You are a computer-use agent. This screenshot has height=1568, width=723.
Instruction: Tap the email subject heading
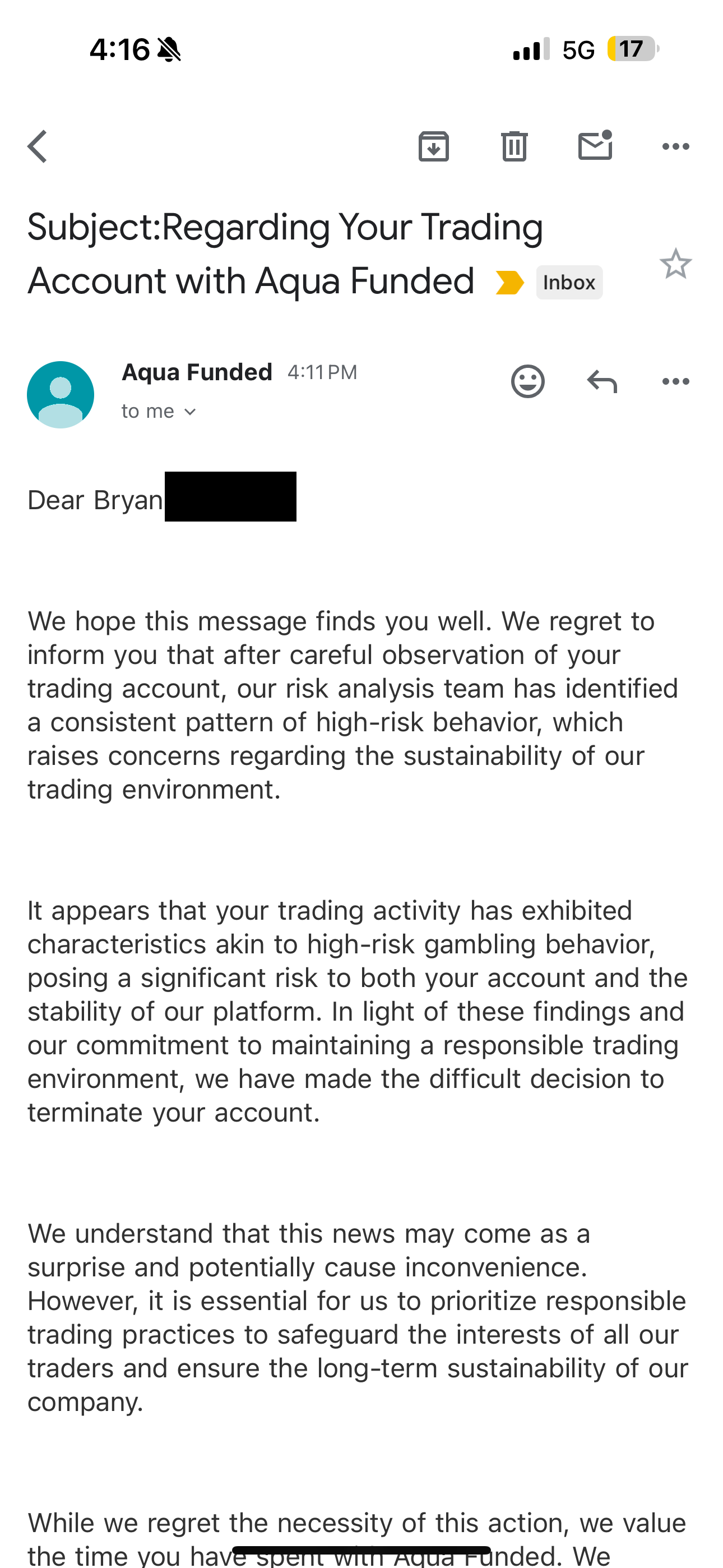[285, 253]
